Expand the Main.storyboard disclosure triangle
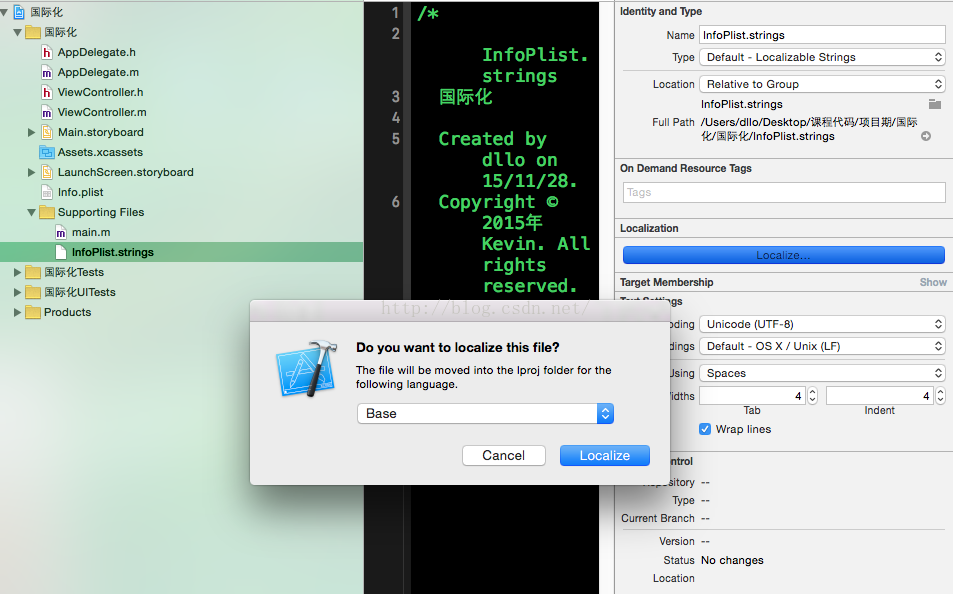The image size is (953, 594). [x=31, y=133]
